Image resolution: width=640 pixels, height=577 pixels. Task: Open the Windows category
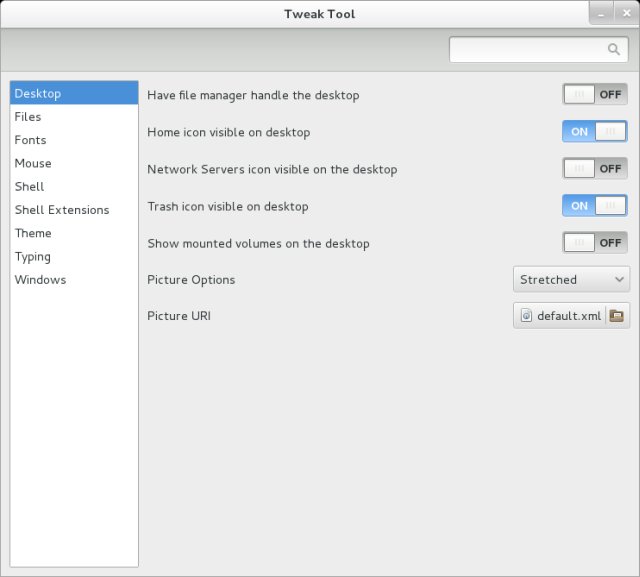click(74, 280)
